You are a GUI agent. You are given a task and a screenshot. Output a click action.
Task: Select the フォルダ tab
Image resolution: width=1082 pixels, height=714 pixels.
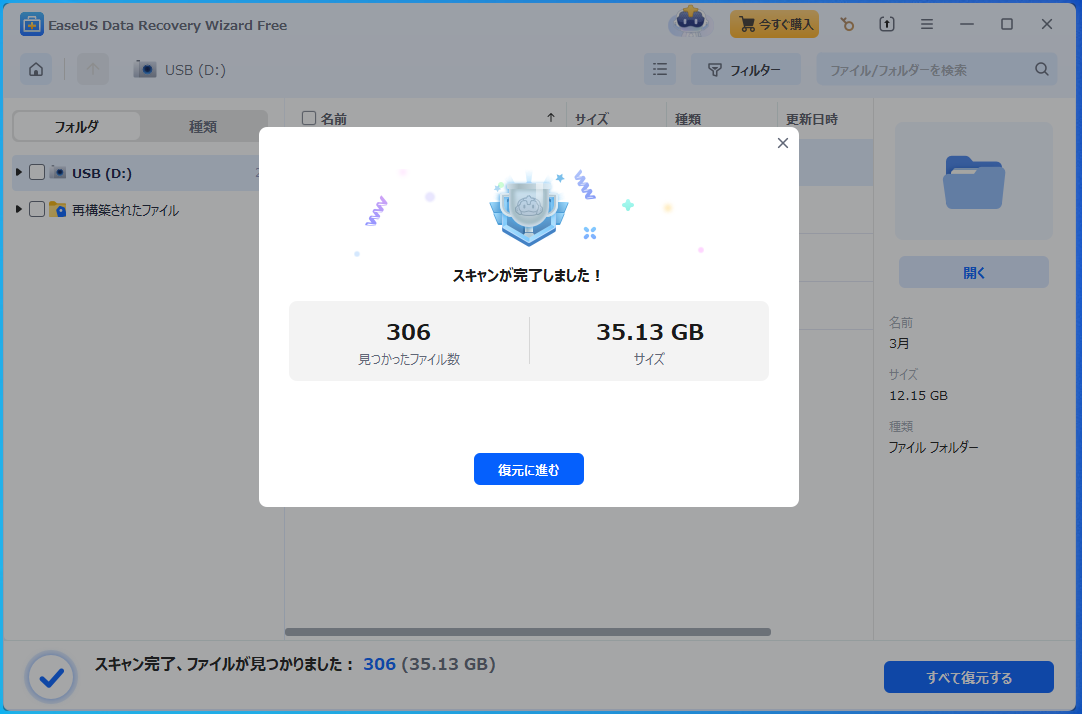pyautogui.click(x=77, y=126)
